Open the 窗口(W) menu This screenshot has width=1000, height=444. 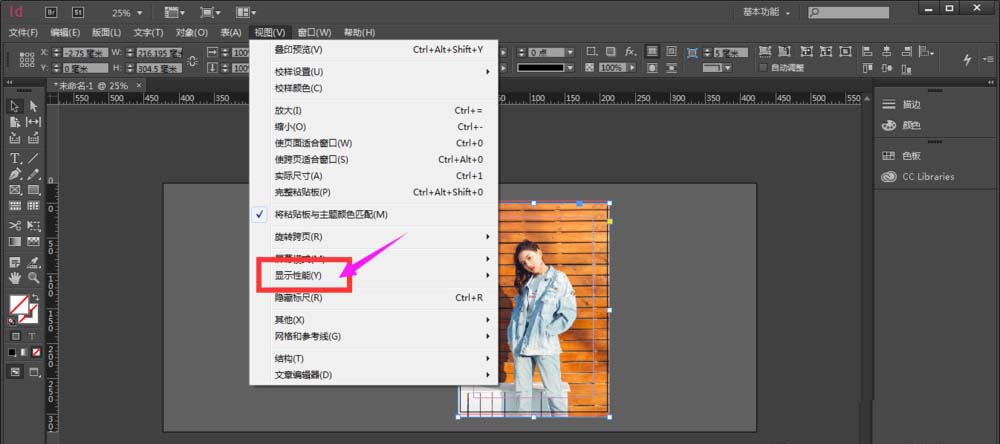315,32
